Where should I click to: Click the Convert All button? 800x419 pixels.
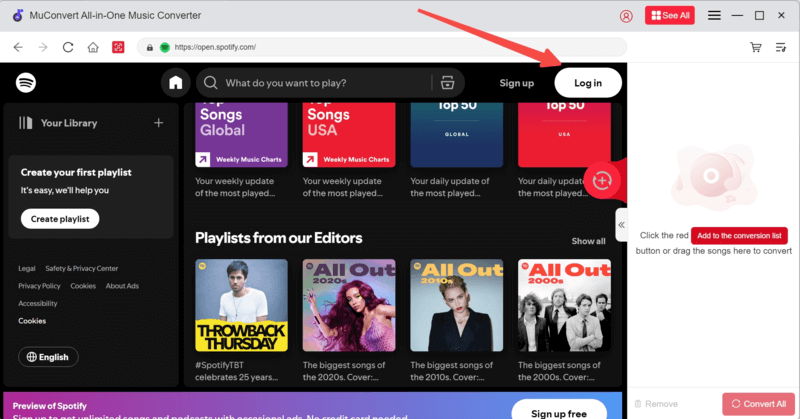click(x=759, y=404)
